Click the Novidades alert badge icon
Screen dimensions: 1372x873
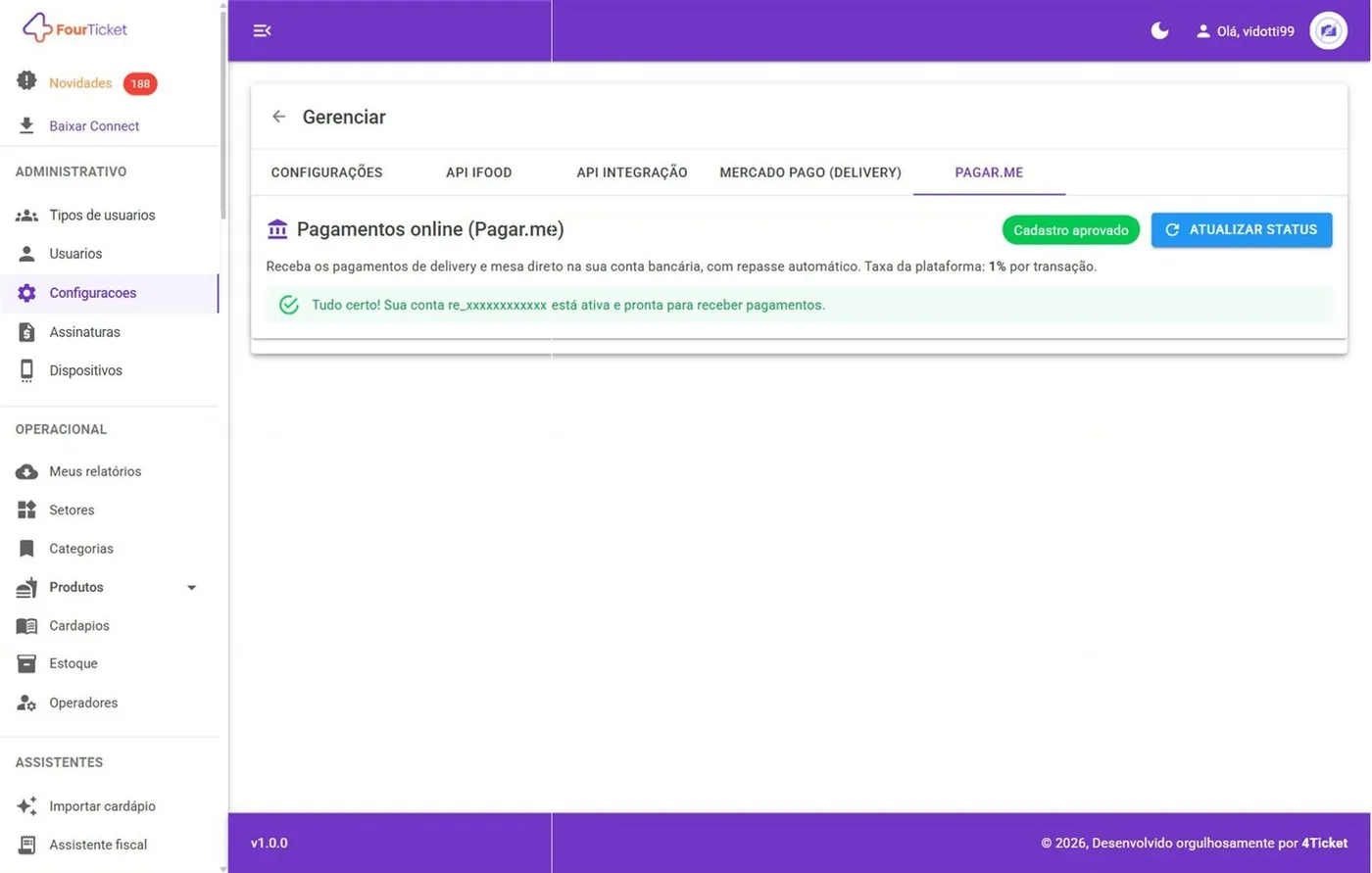click(x=26, y=81)
